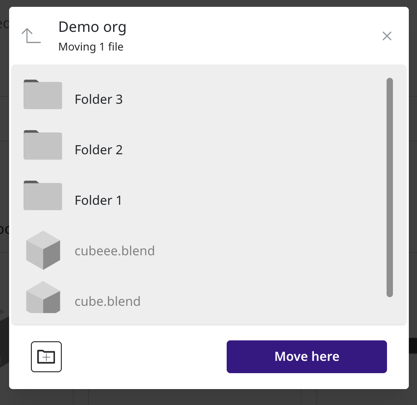This screenshot has width=417, height=405.
Task: Click the file list scrollbar
Action: tap(390, 187)
